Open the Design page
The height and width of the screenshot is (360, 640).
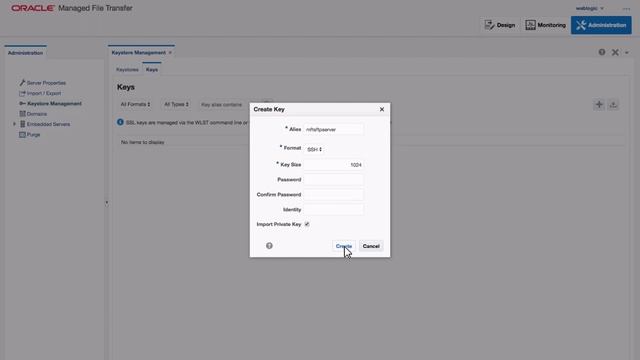[x=500, y=25]
